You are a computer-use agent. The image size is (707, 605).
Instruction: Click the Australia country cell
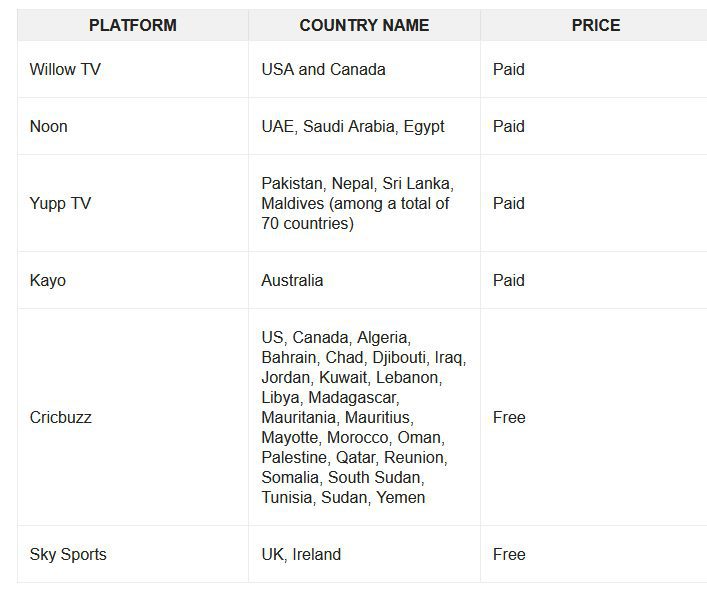pyautogui.click(x=364, y=280)
